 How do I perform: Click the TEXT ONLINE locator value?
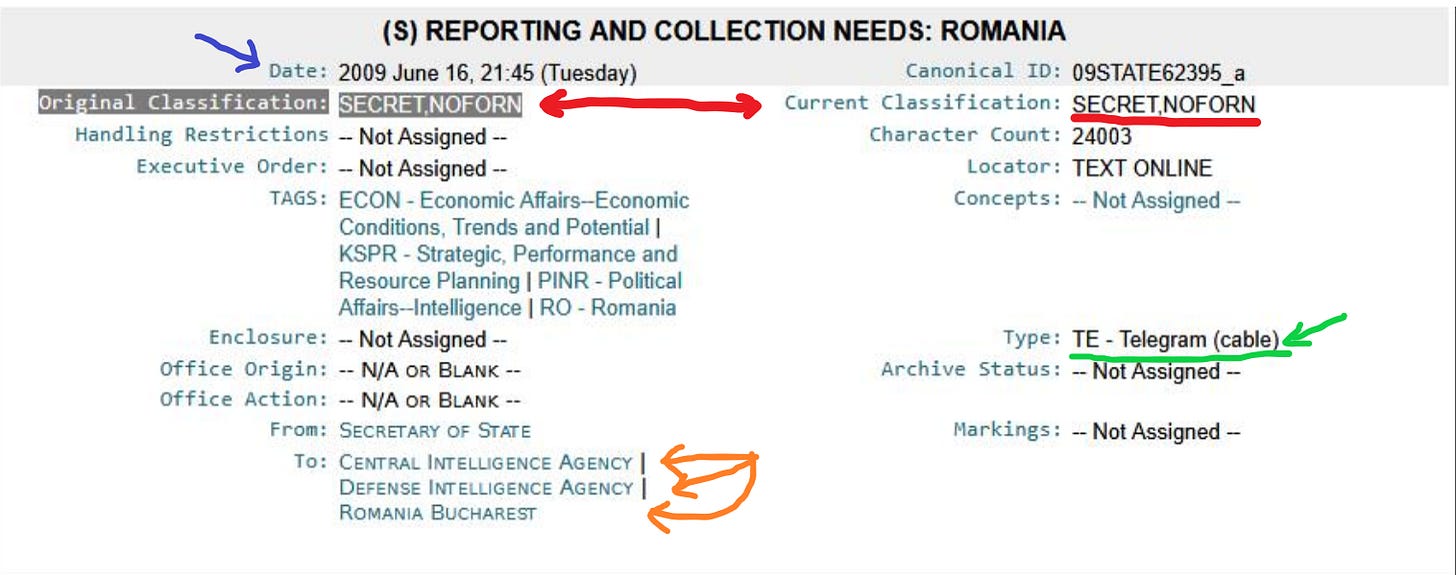click(1142, 169)
